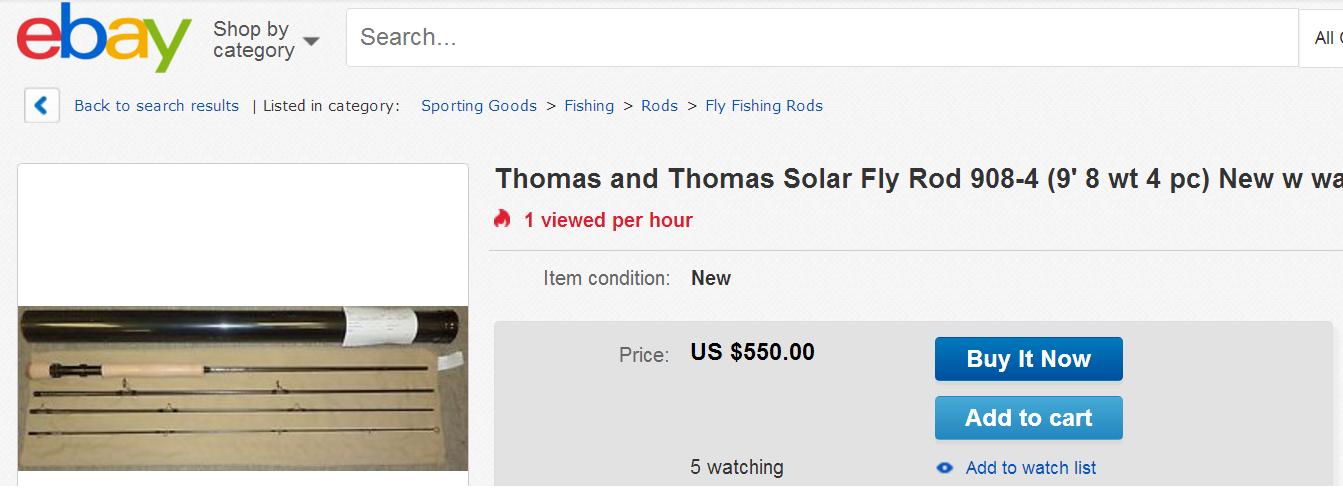Click the back arrow icon button
Image resolution: width=1343 pixels, height=498 pixels.
(42, 105)
